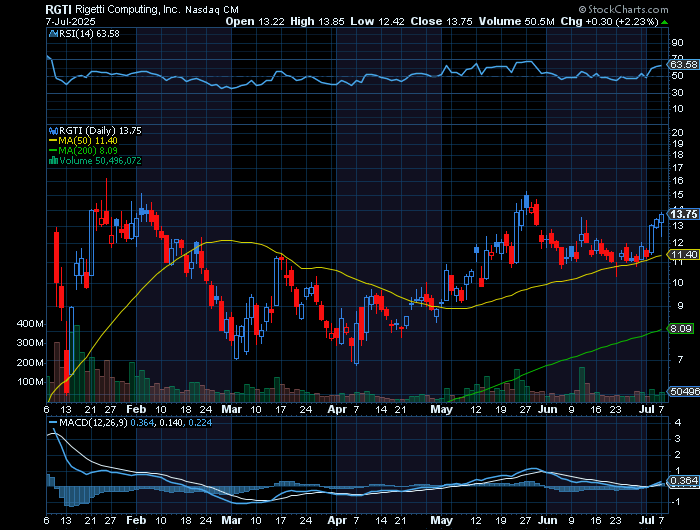Click the 17 label on the price axis

pos(677,168)
